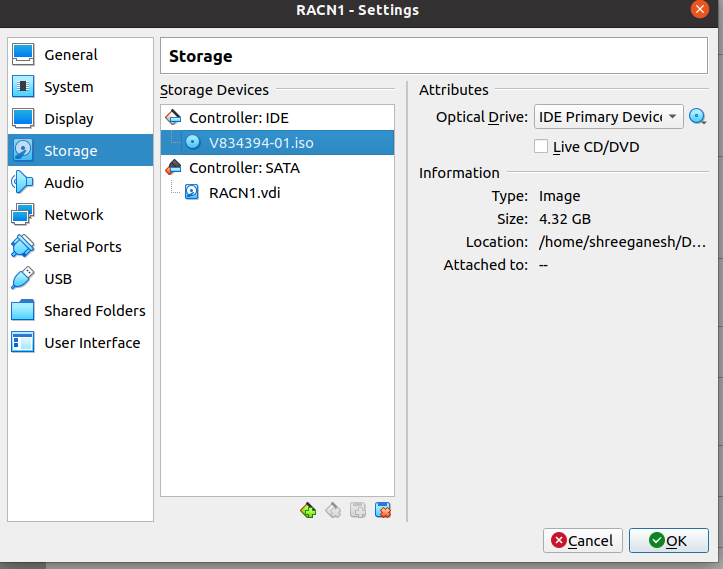
Task: Select the IDE controller icon
Action: coord(173,117)
